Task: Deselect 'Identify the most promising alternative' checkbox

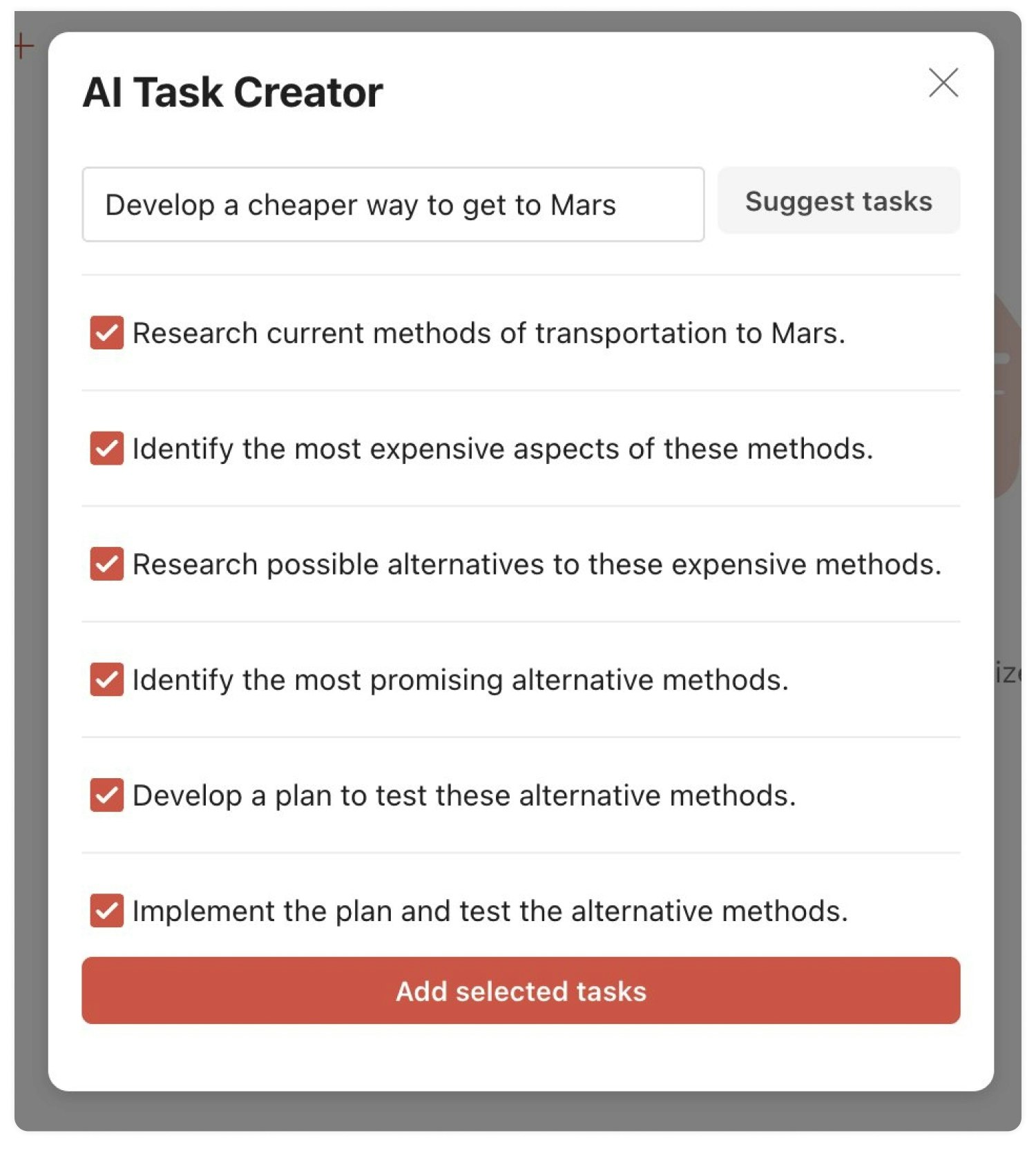Action: (107, 679)
